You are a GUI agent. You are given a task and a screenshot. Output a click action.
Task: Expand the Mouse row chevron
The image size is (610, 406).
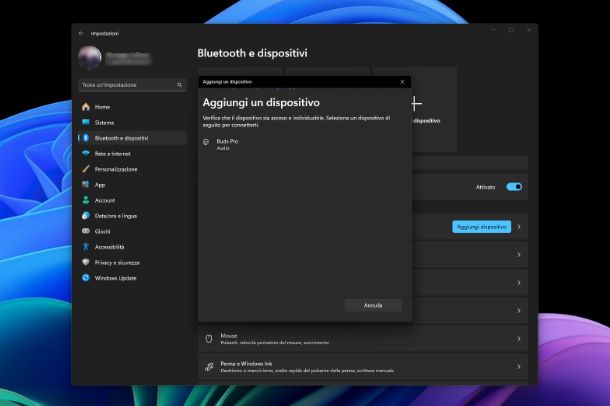519,339
